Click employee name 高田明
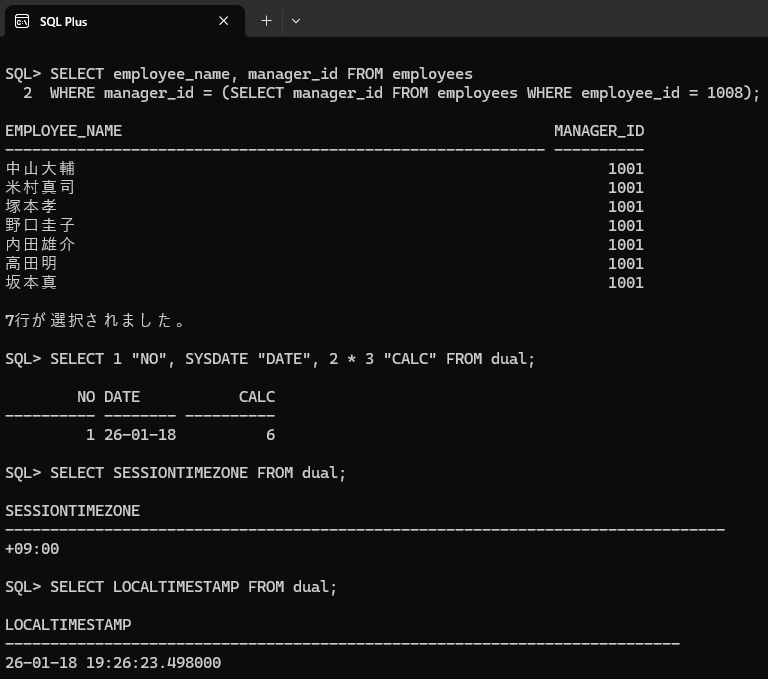Screen dimensions: 768x679 coord(31,264)
